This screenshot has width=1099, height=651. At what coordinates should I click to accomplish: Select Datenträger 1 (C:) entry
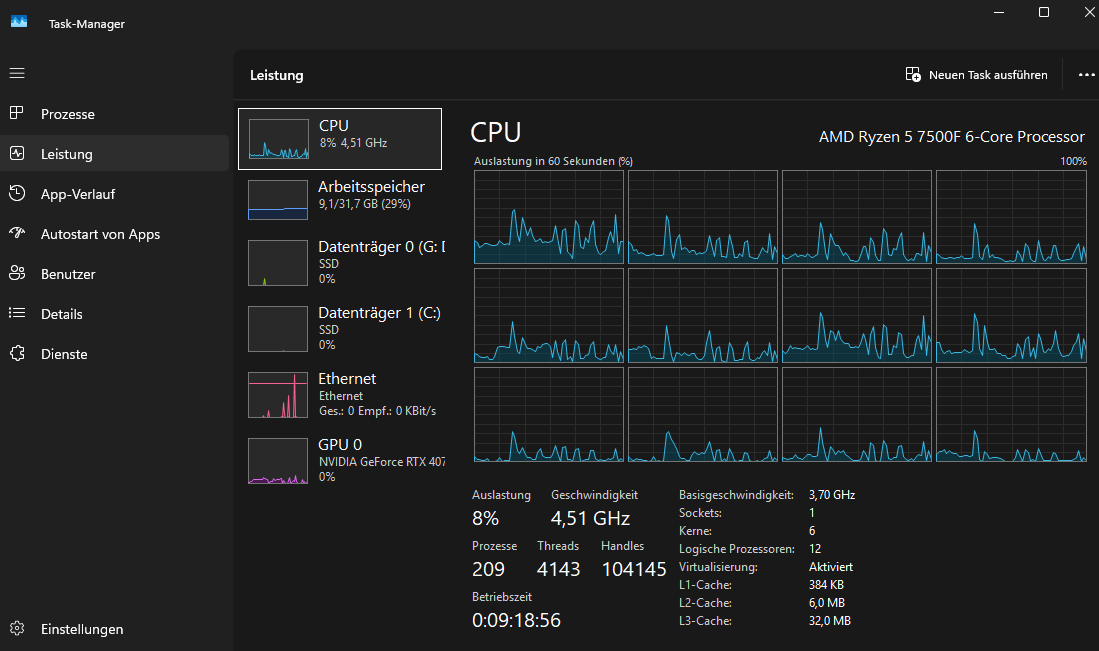(340, 328)
